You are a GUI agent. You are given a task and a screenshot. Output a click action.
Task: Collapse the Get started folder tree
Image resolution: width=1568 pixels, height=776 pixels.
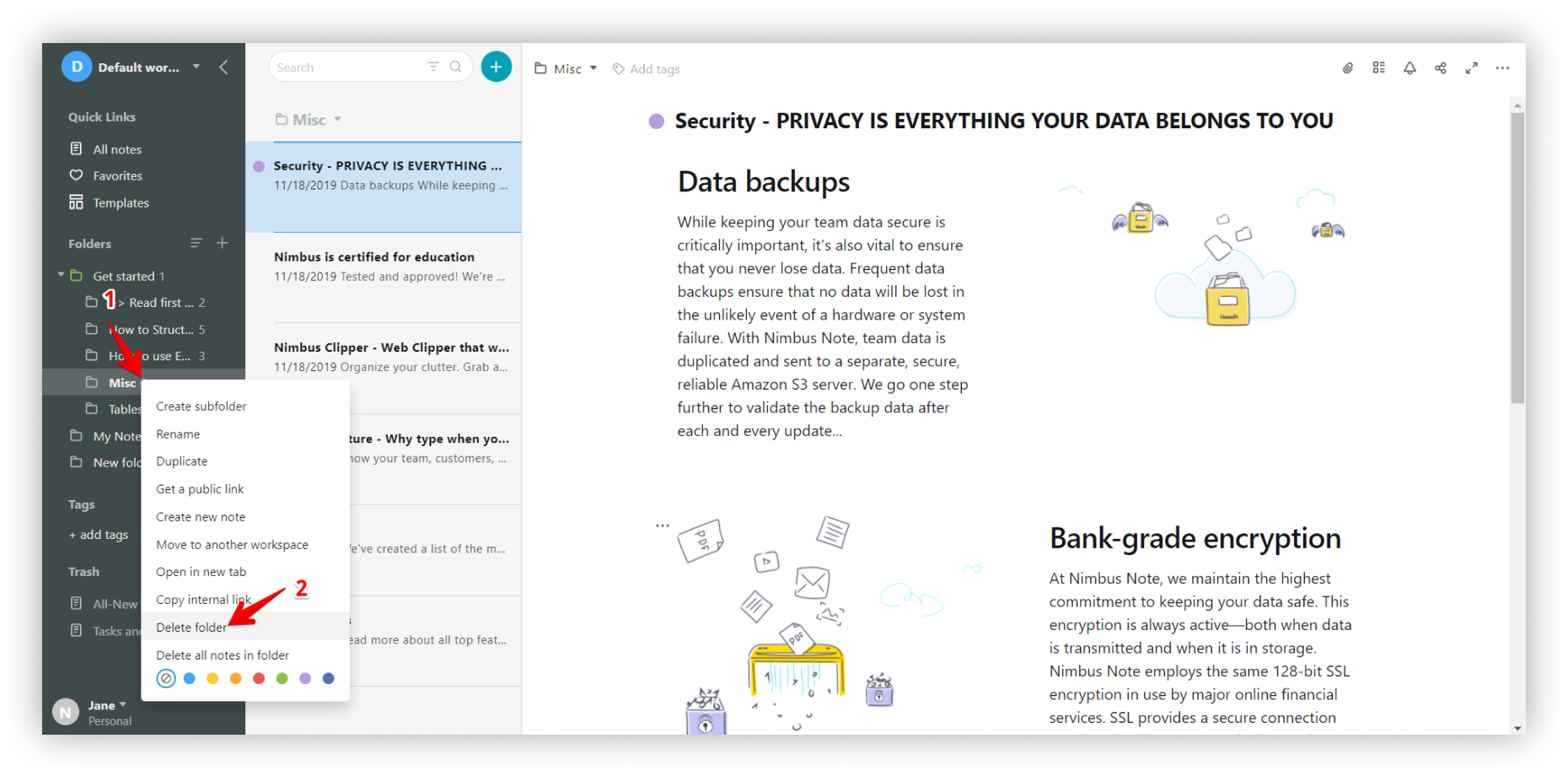[61, 275]
